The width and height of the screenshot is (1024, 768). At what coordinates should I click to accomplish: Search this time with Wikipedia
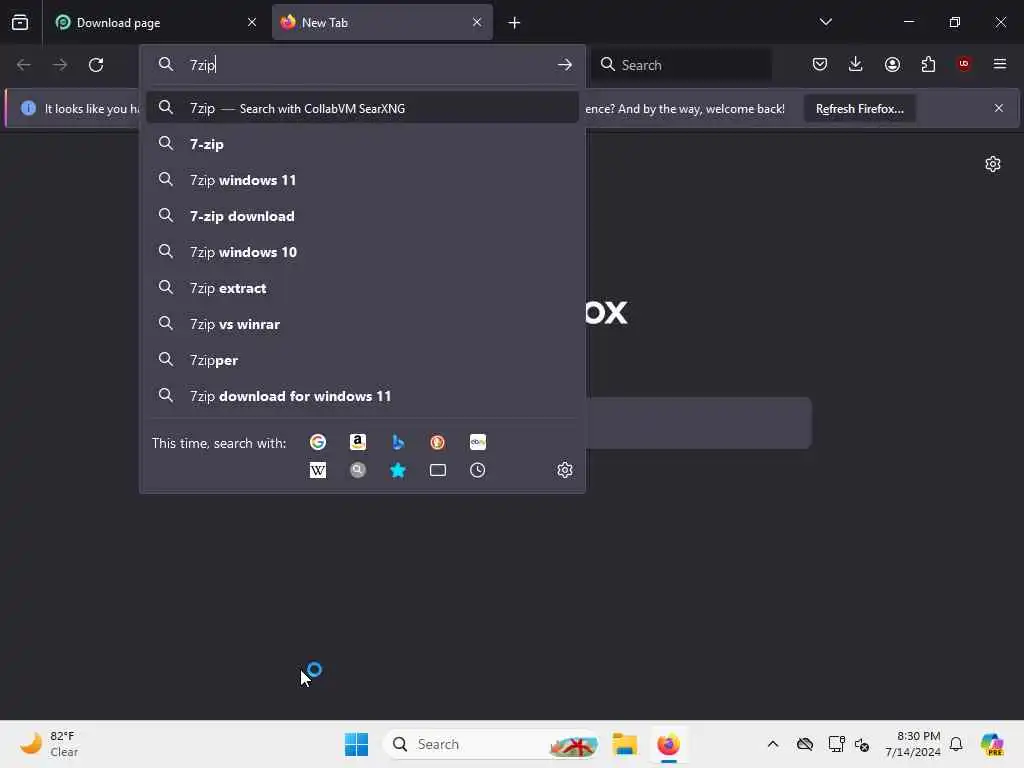[x=317, y=470]
